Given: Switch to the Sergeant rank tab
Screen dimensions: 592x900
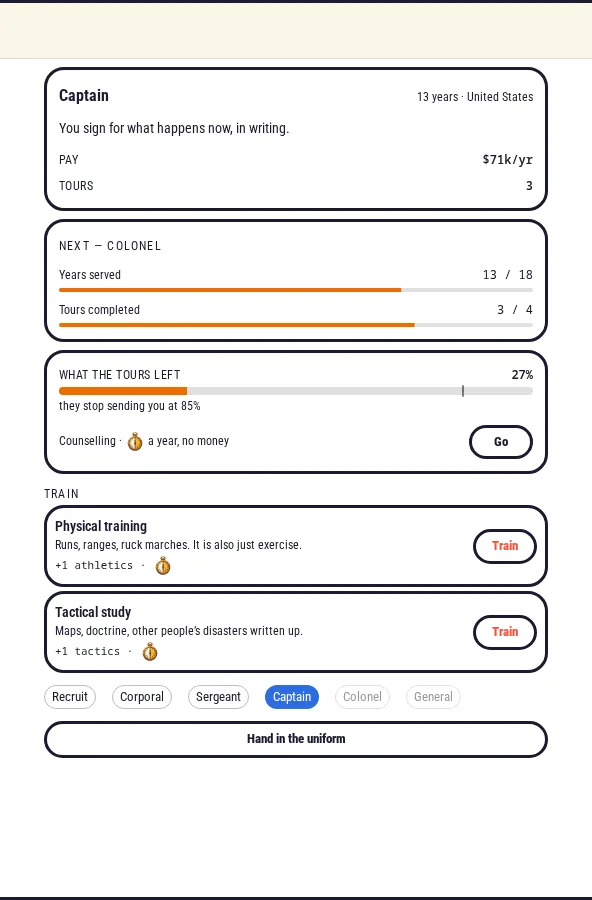Looking at the screenshot, I should 218,697.
